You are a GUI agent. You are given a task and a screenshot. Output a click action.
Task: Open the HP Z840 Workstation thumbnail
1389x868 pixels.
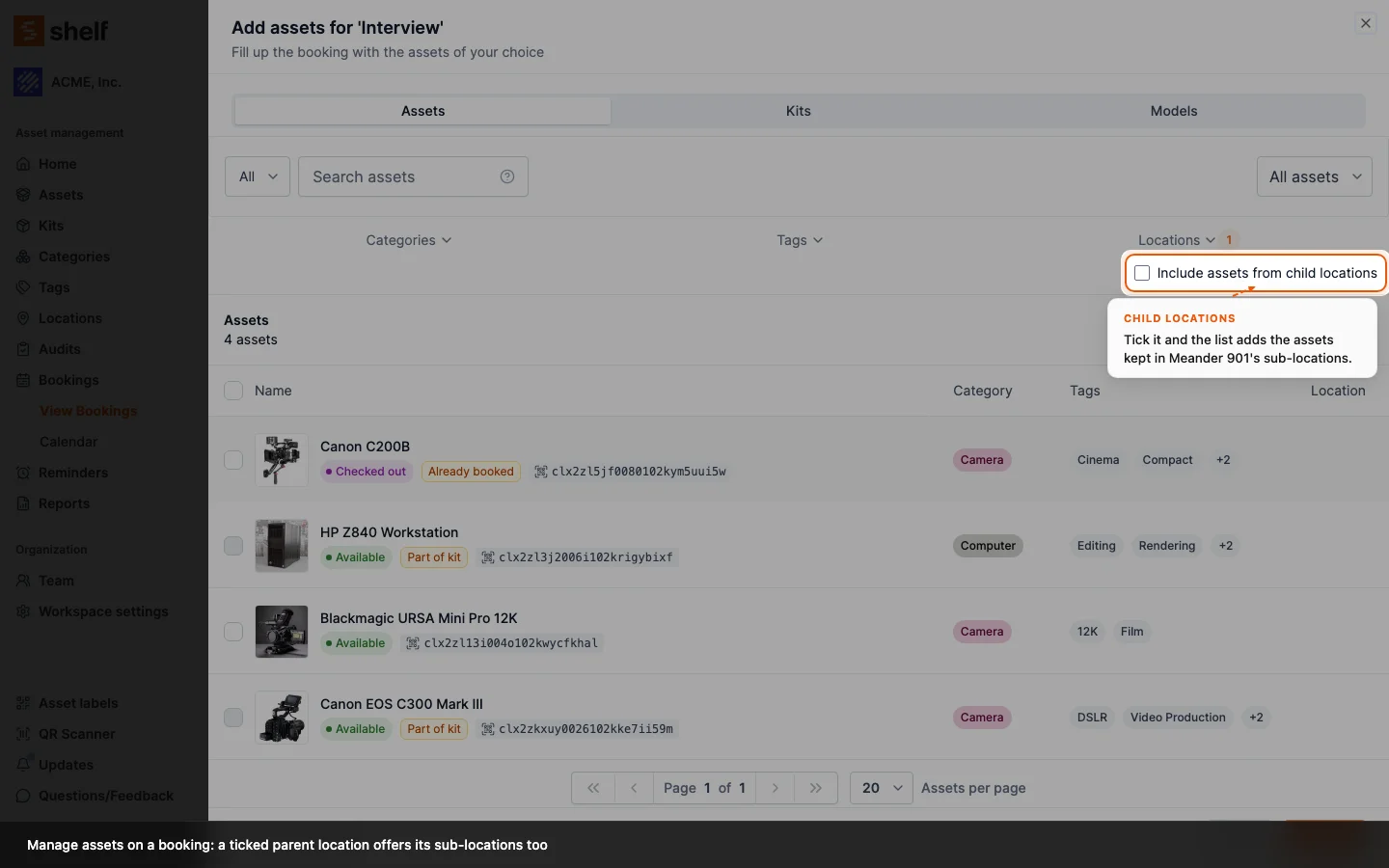[282, 546]
